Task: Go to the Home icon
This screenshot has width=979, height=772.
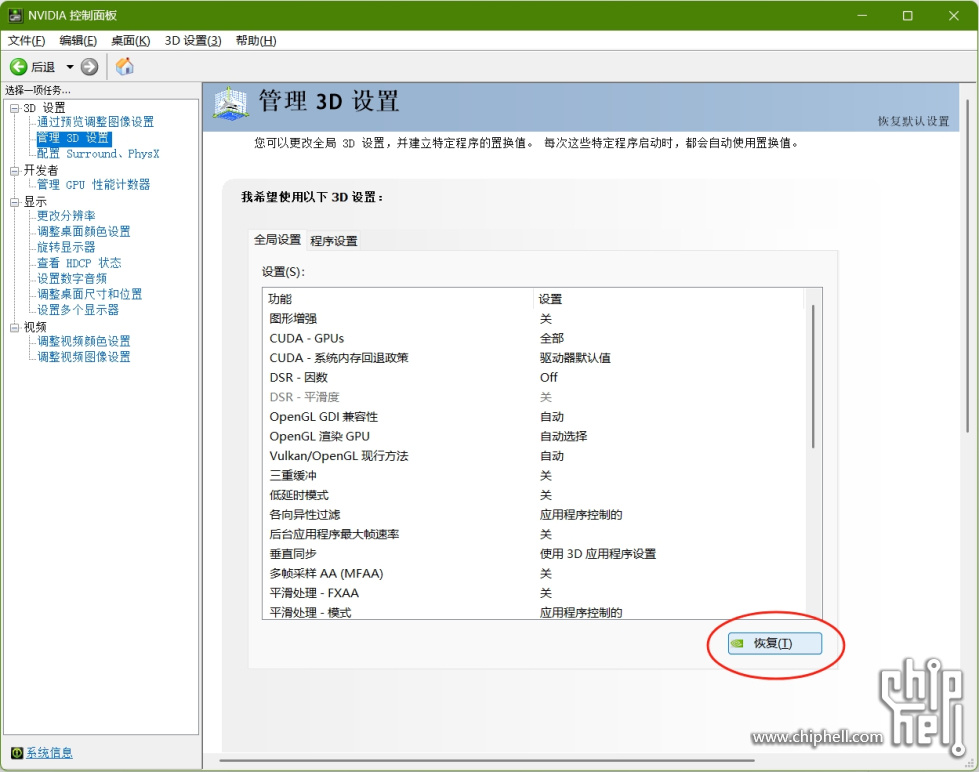Action: pyautogui.click(x=125, y=66)
